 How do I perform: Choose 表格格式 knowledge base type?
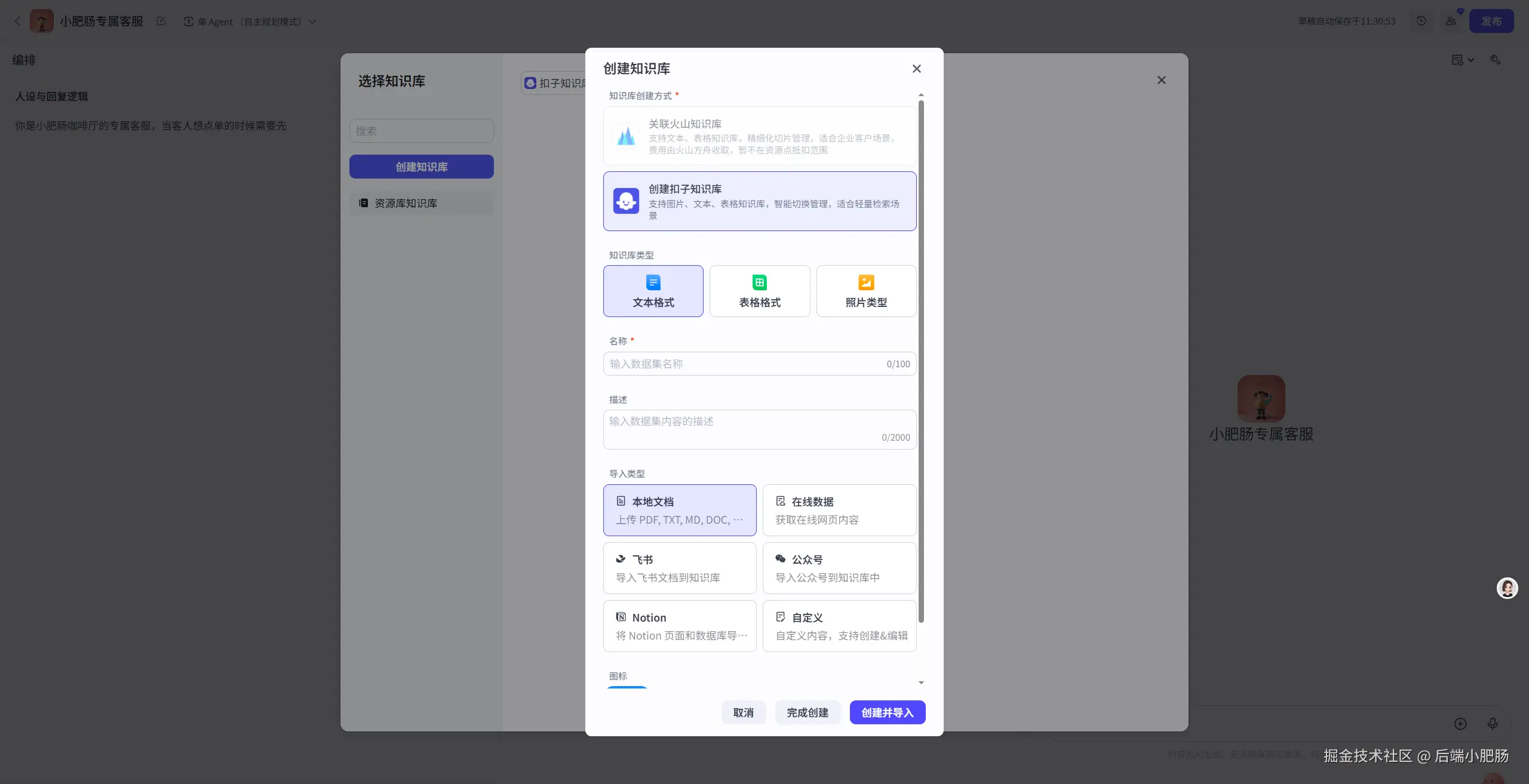click(759, 291)
